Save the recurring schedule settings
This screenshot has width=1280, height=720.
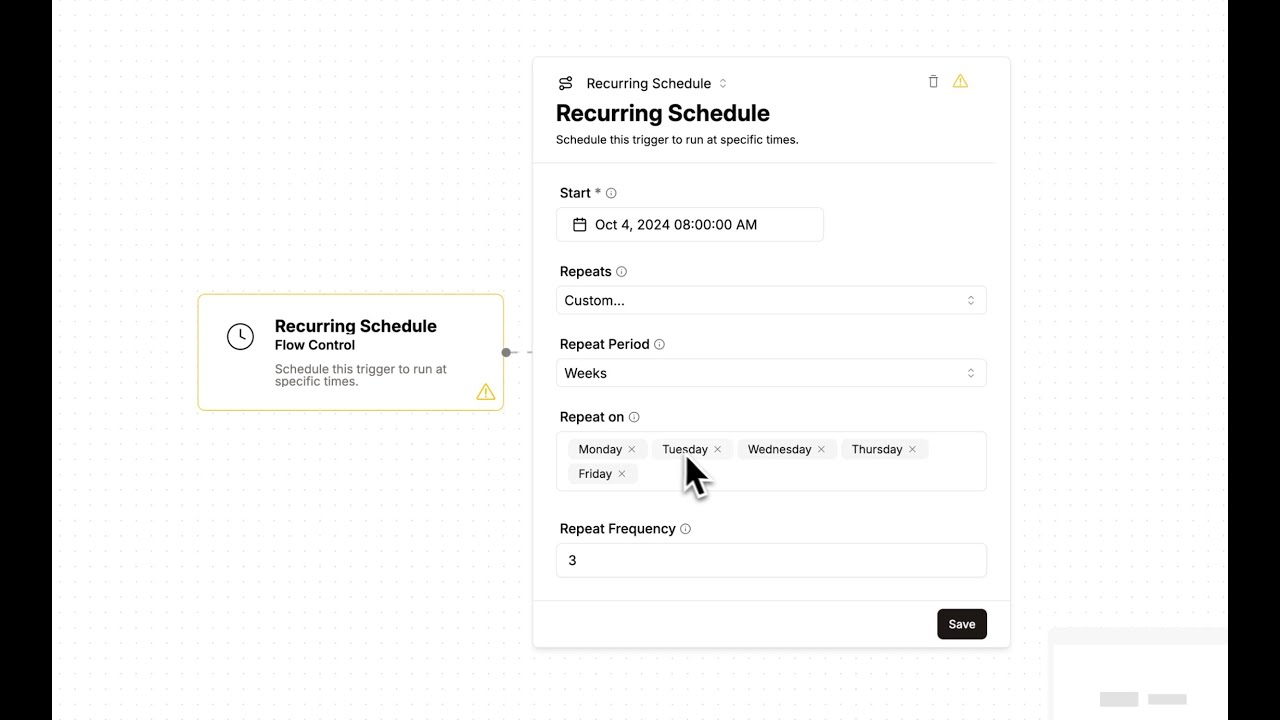point(962,624)
